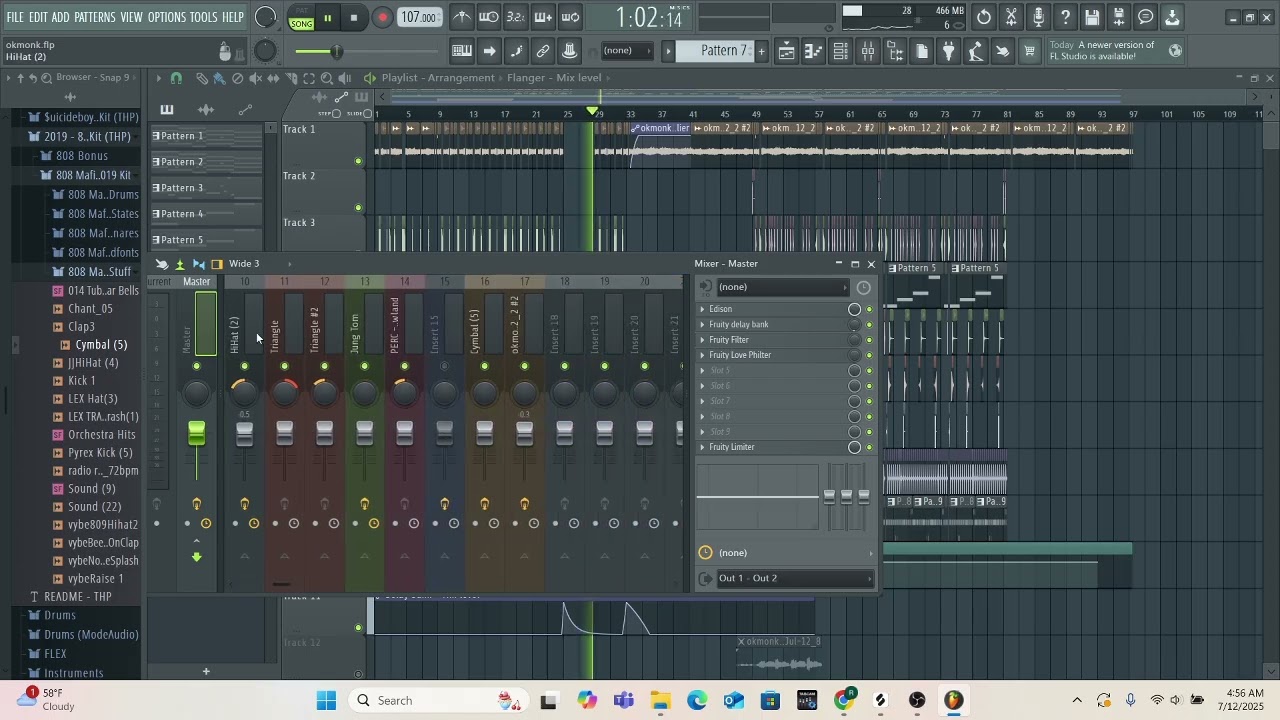Screen dimensions: 1280x720
Task: Toggle the playlist magnet snap icon
Action: [x=177, y=78]
